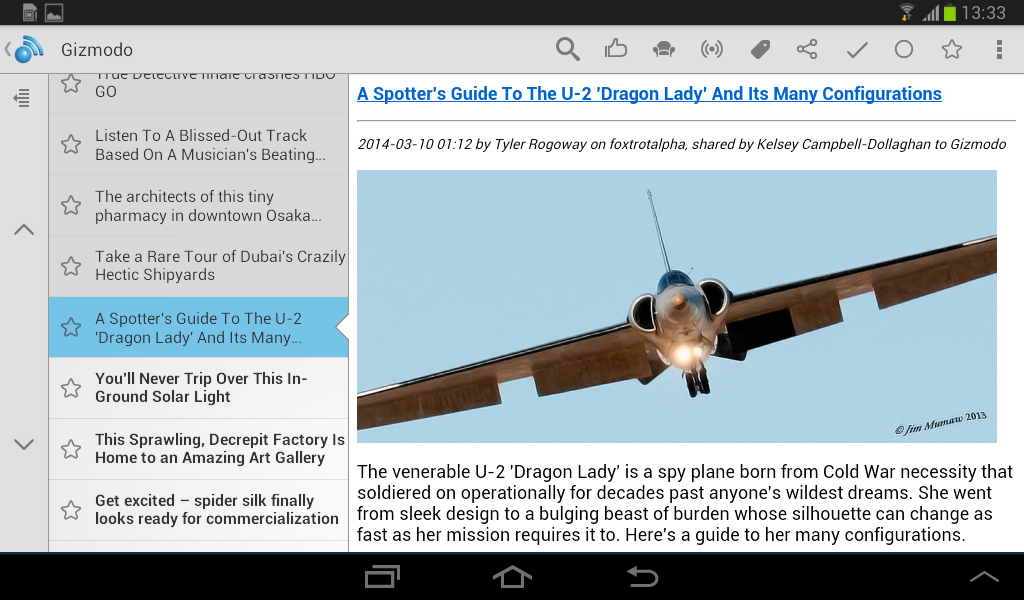Mark all items read with the checkmark icon
Viewport: 1024px width, 600px height.
click(855, 48)
